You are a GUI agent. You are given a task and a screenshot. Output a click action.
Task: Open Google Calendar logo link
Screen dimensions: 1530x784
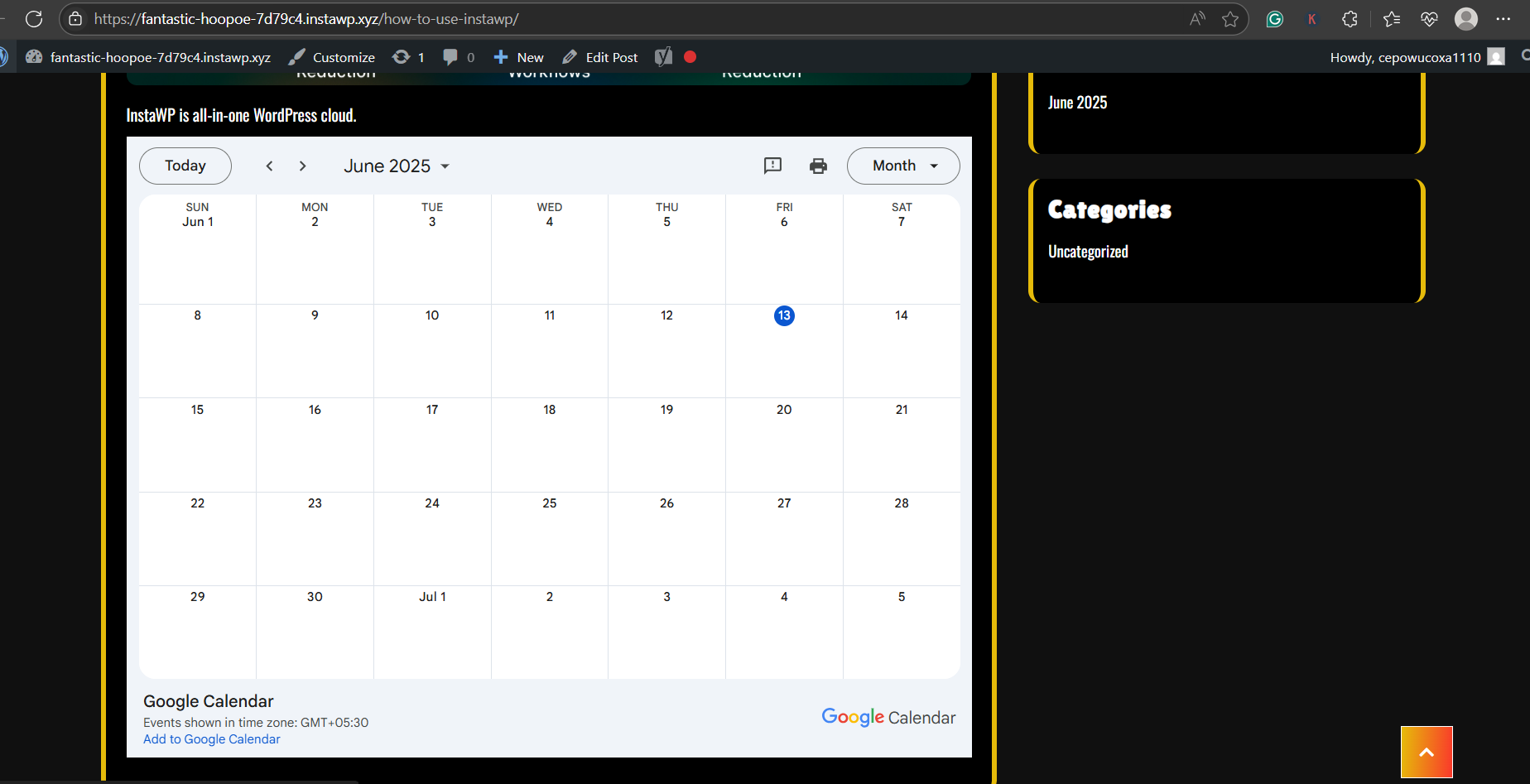click(x=888, y=717)
